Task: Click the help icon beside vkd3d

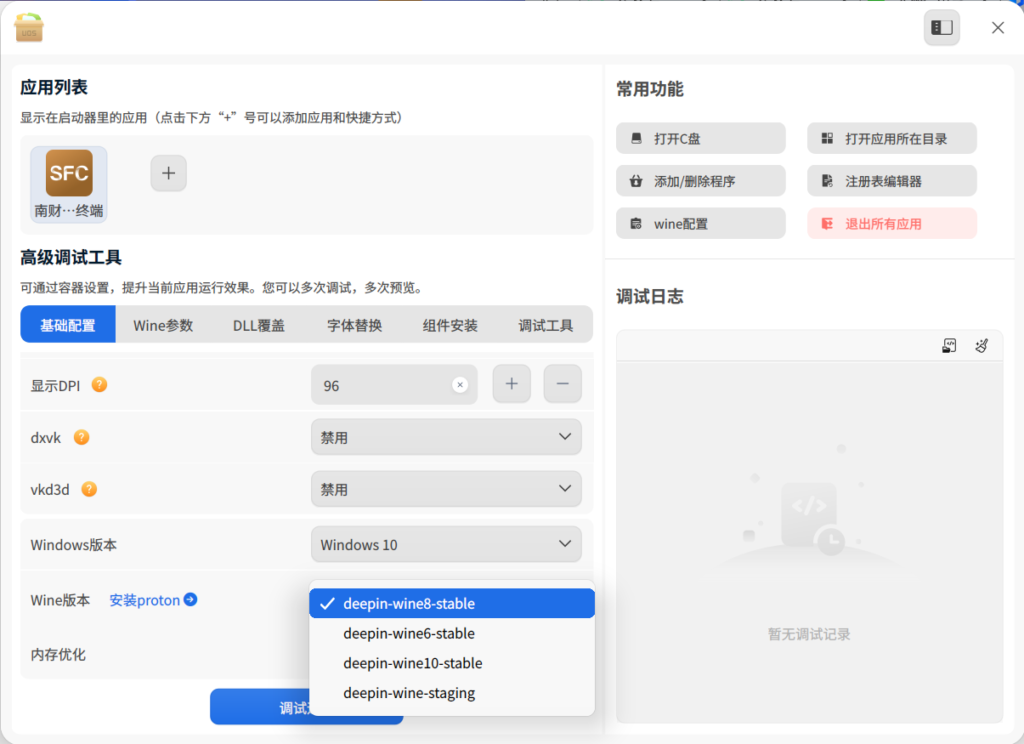Action: click(89, 489)
